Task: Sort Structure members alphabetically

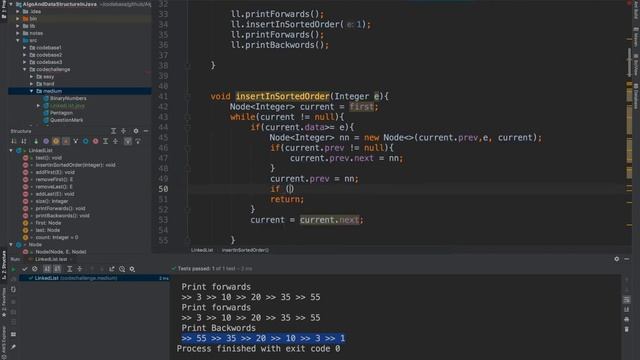Action: point(24,141)
